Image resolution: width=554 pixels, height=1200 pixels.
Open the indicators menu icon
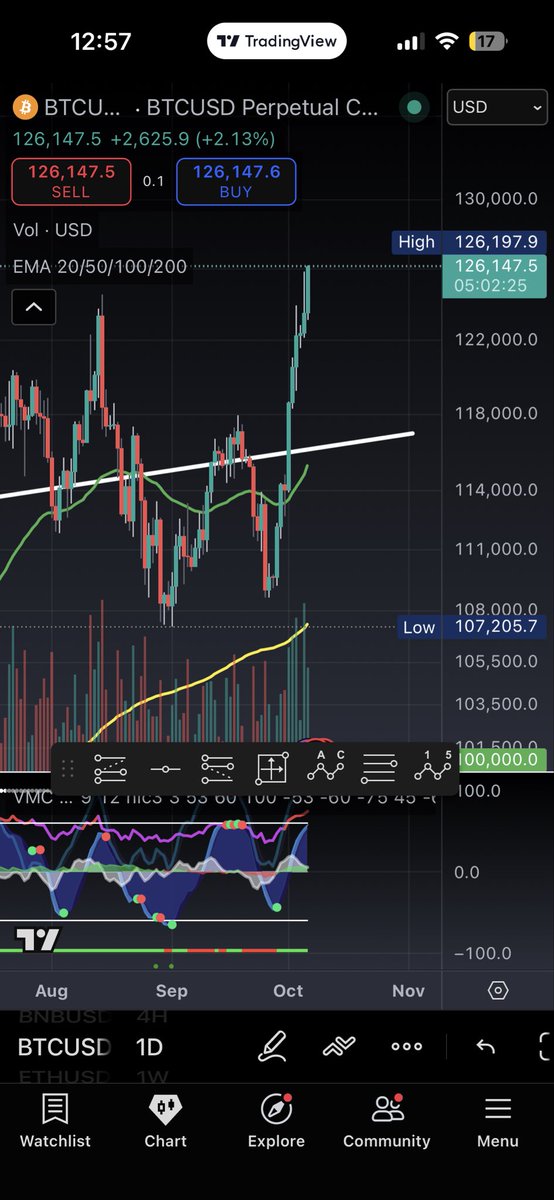tap(340, 1047)
